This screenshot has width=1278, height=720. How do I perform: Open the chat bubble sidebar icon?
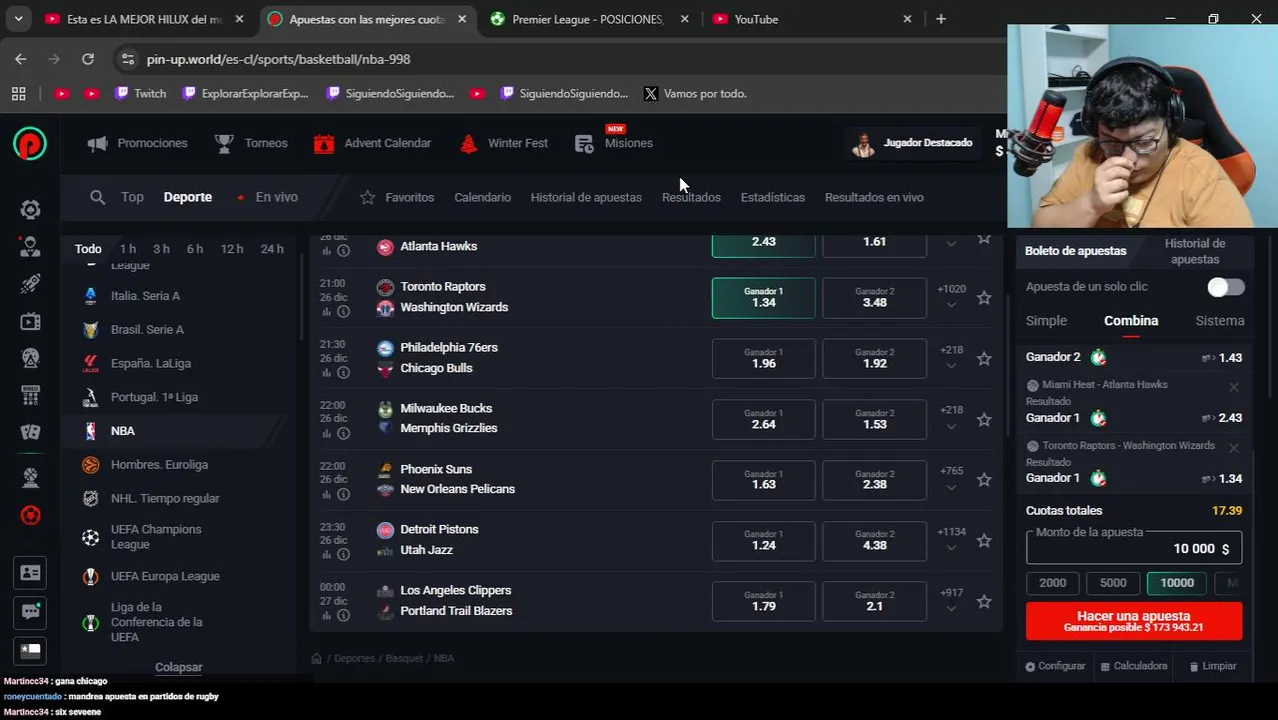point(30,611)
